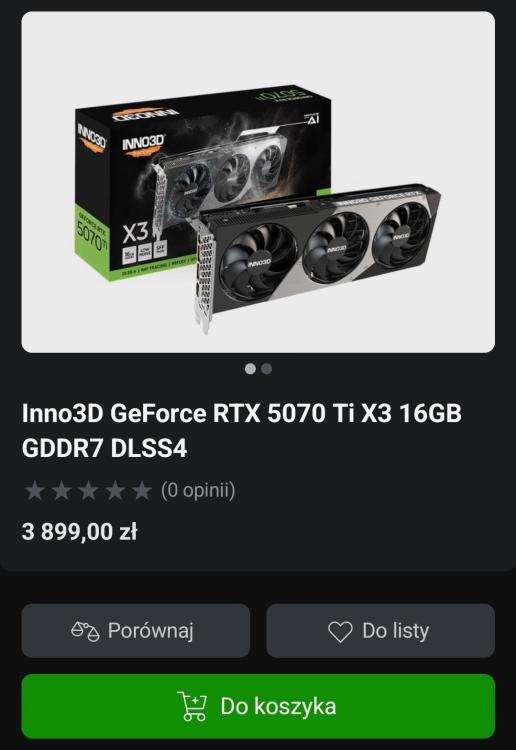
Task: Select the third rating star
Action: (88, 491)
